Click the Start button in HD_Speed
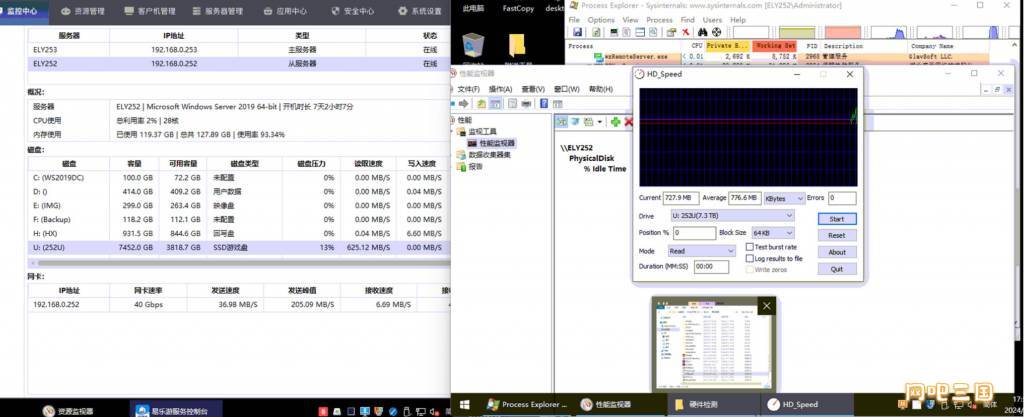 837,219
